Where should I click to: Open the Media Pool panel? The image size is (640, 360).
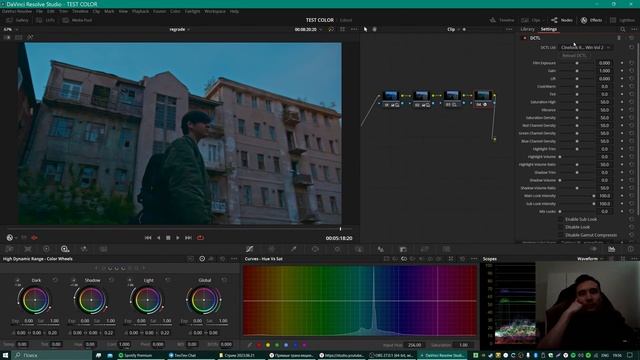coord(78,20)
